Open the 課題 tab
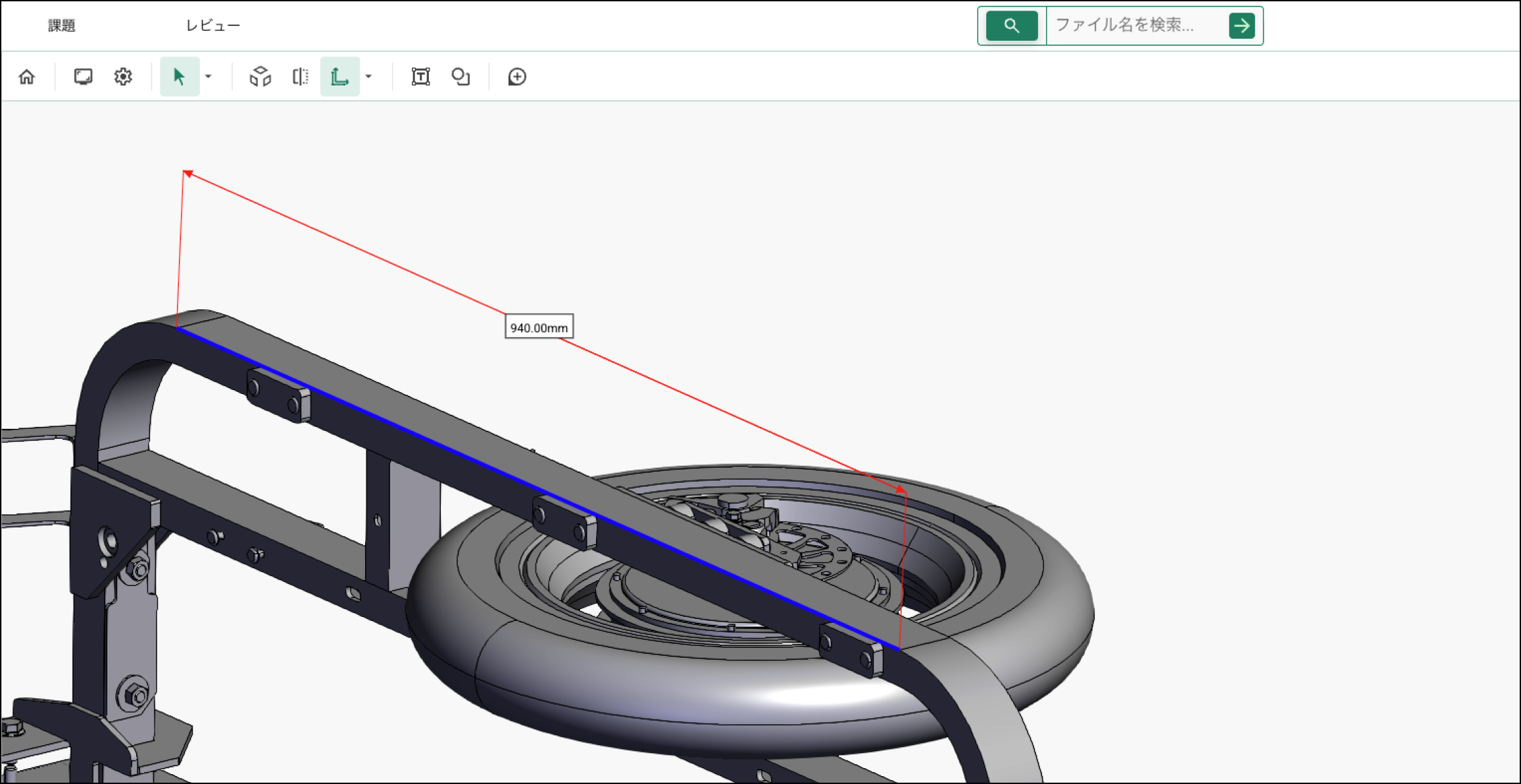 (x=62, y=26)
